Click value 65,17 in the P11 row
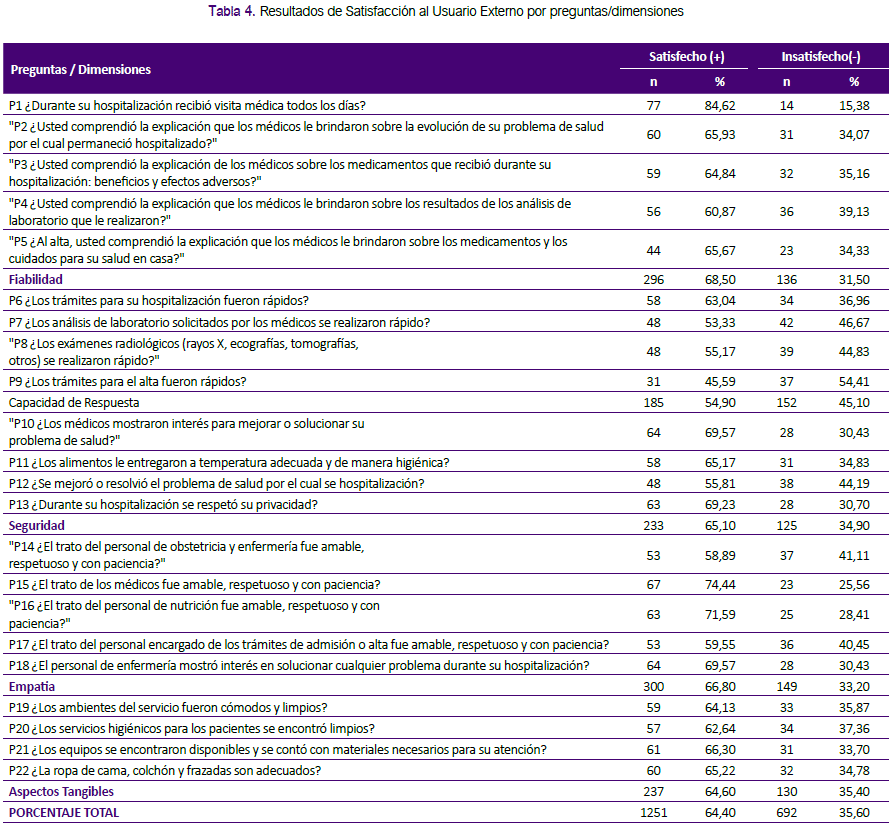This screenshot has height=826, width=893. [720, 463]
